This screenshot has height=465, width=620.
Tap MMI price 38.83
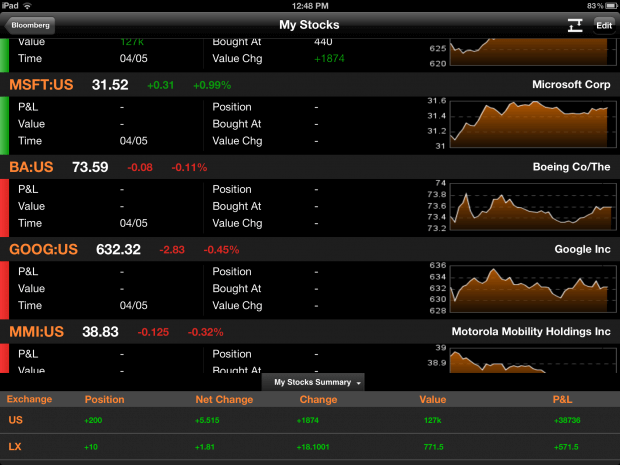[100, 332]
